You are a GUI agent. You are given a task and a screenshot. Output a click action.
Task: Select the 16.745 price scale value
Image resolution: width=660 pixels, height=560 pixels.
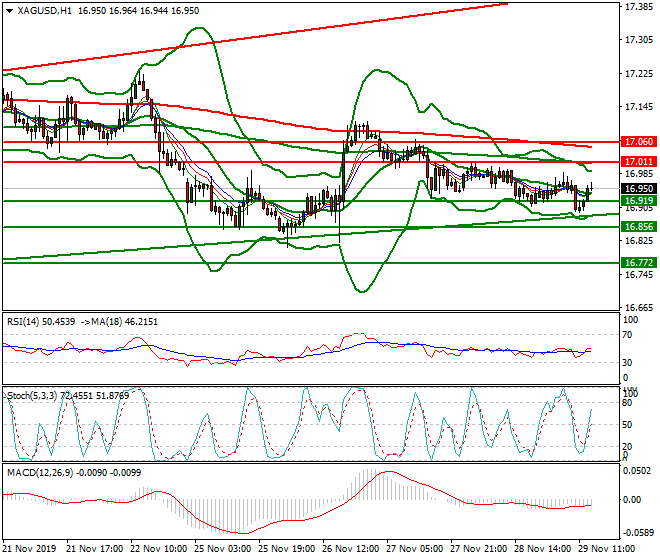click(x=639, y=275)
